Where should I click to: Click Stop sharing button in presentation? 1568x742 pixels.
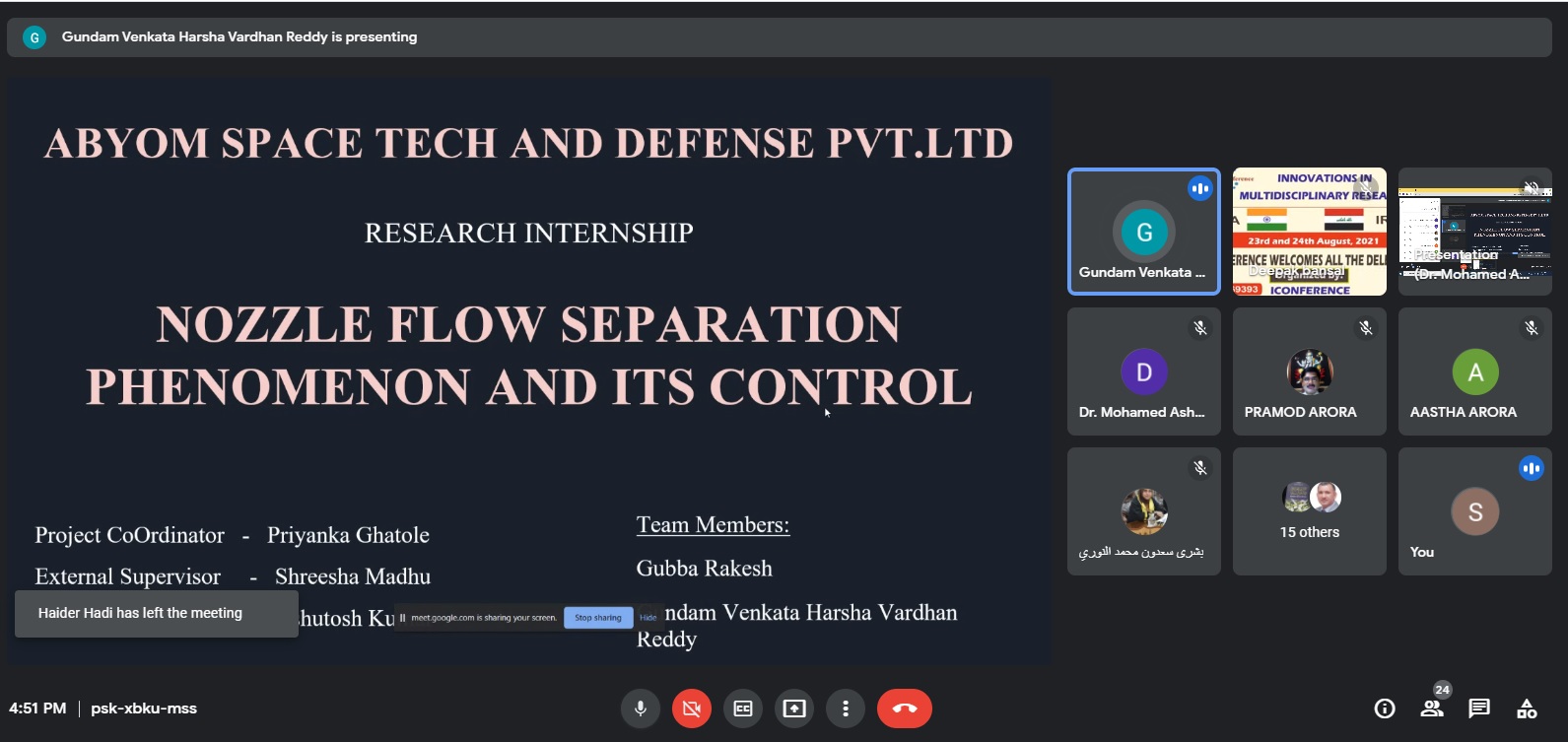[x=598, y=618]
